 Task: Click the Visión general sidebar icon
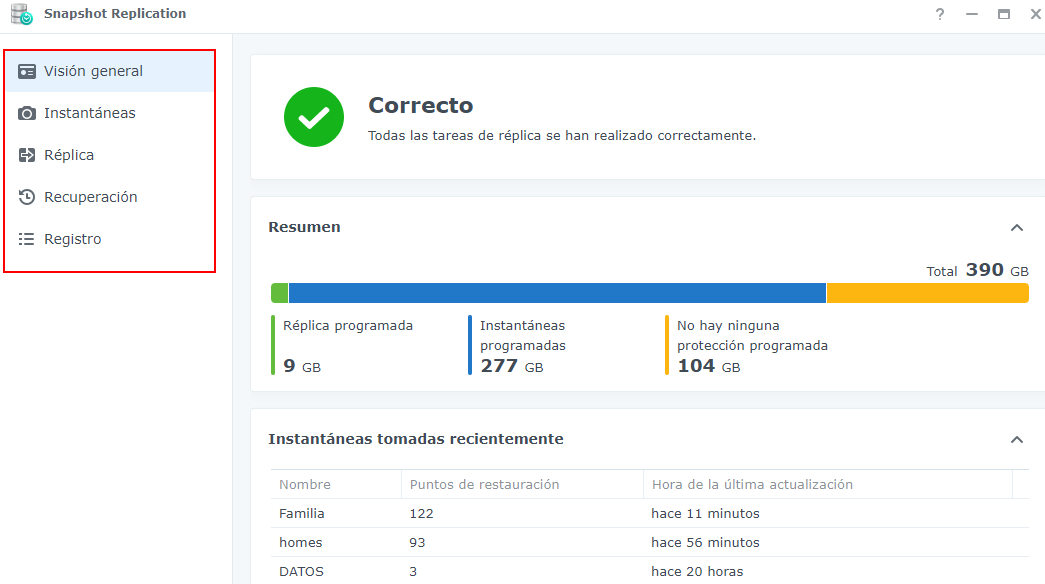pyautogui.click(x=27, y=71)
